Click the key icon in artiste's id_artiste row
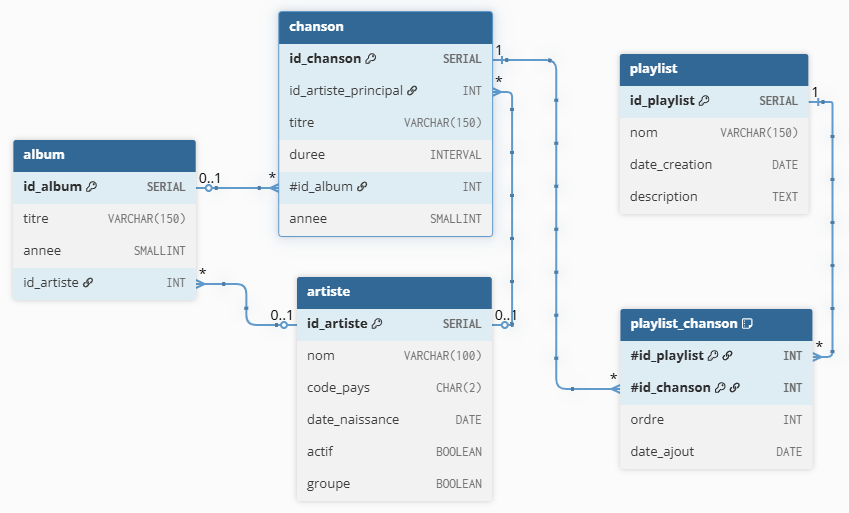849x513 pixels. (x=376, y=324)
